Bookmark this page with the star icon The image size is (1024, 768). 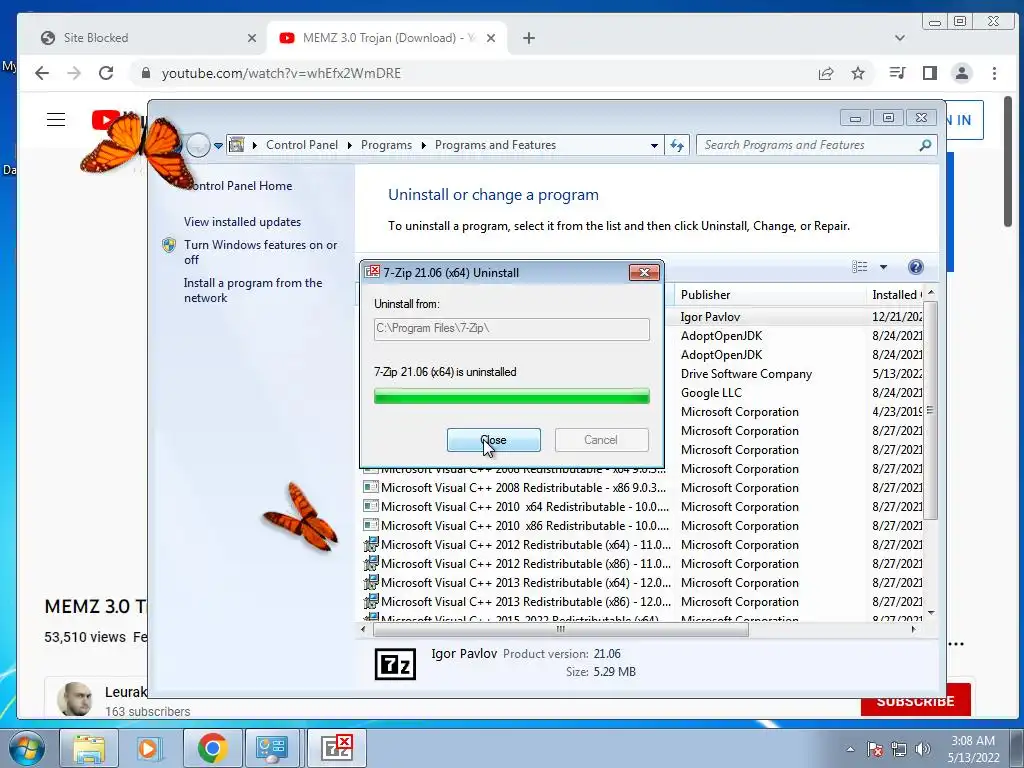point(857,73)
